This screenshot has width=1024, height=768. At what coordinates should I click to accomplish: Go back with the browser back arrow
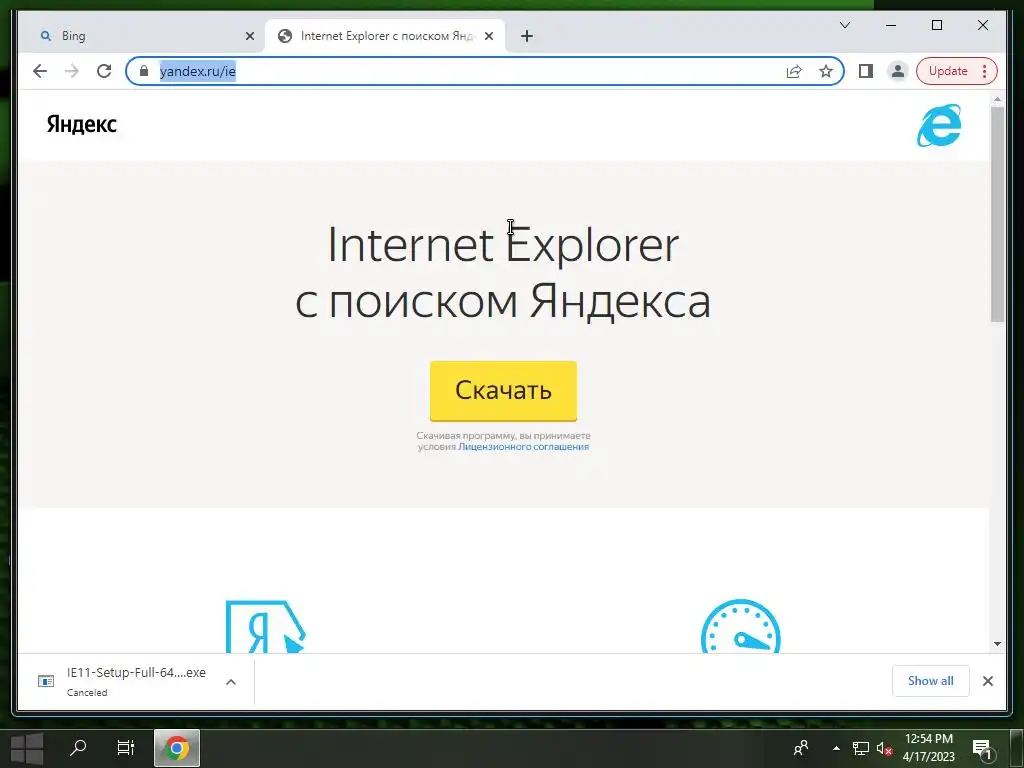coord(40,71)
